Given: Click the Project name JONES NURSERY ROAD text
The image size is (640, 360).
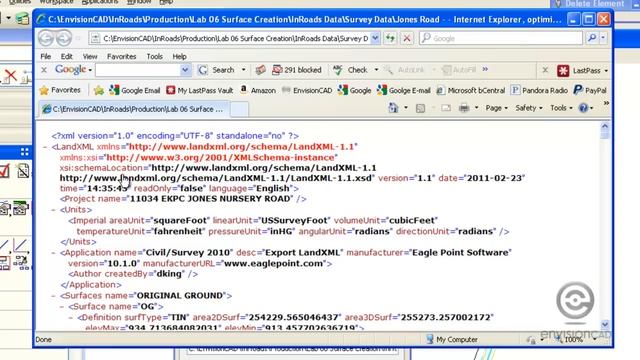Looking at the screenshot, I should (x=183, y=199).
